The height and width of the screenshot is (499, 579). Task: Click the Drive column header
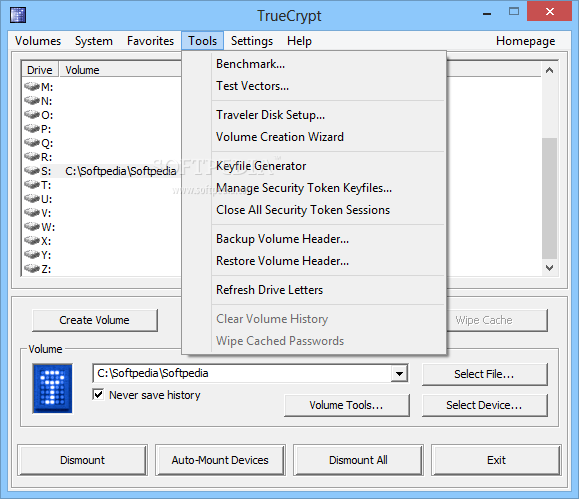coord(40,70)
